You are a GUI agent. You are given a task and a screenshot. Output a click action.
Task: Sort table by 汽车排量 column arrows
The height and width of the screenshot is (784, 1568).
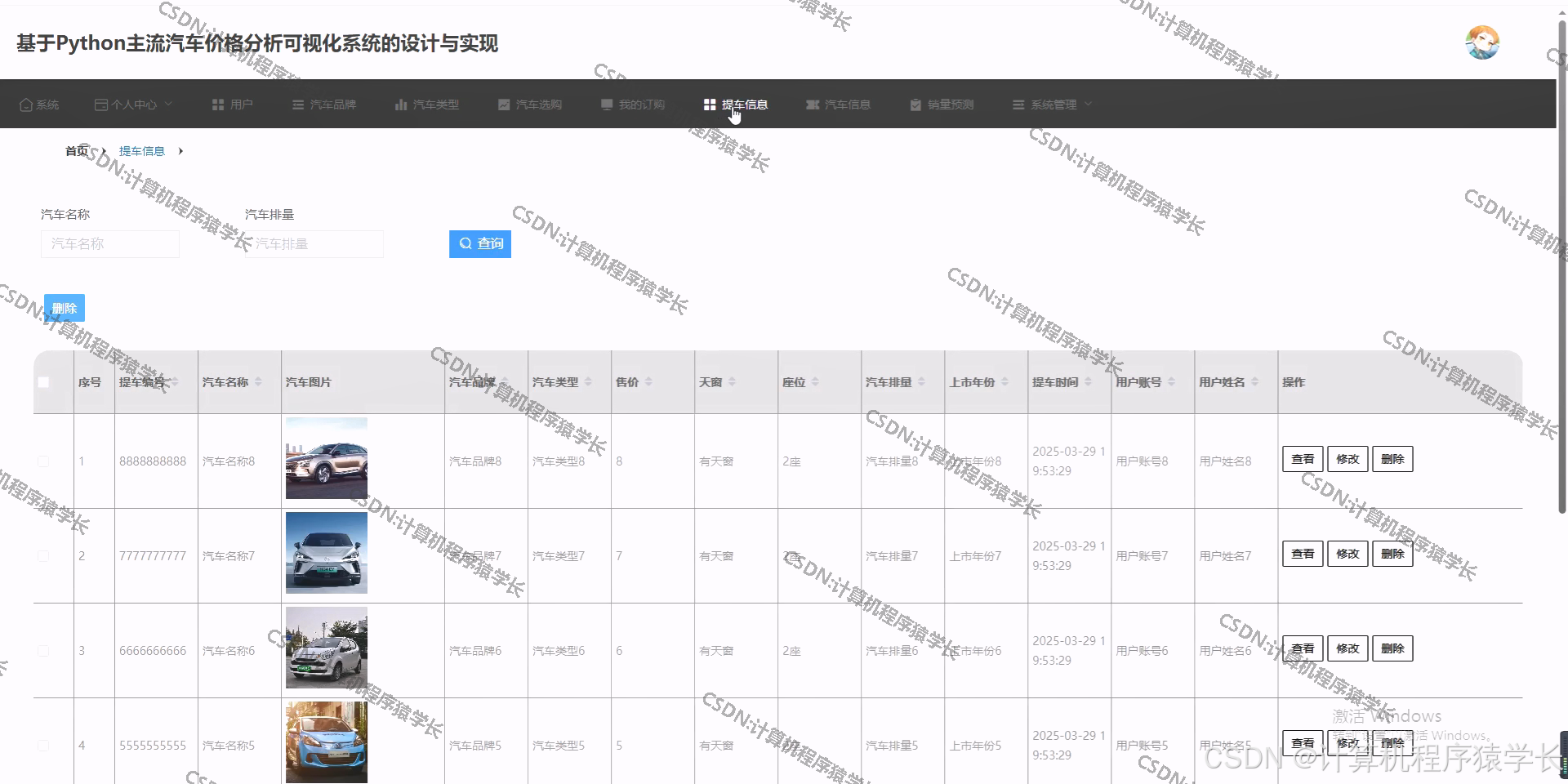(x=921, y=382)
